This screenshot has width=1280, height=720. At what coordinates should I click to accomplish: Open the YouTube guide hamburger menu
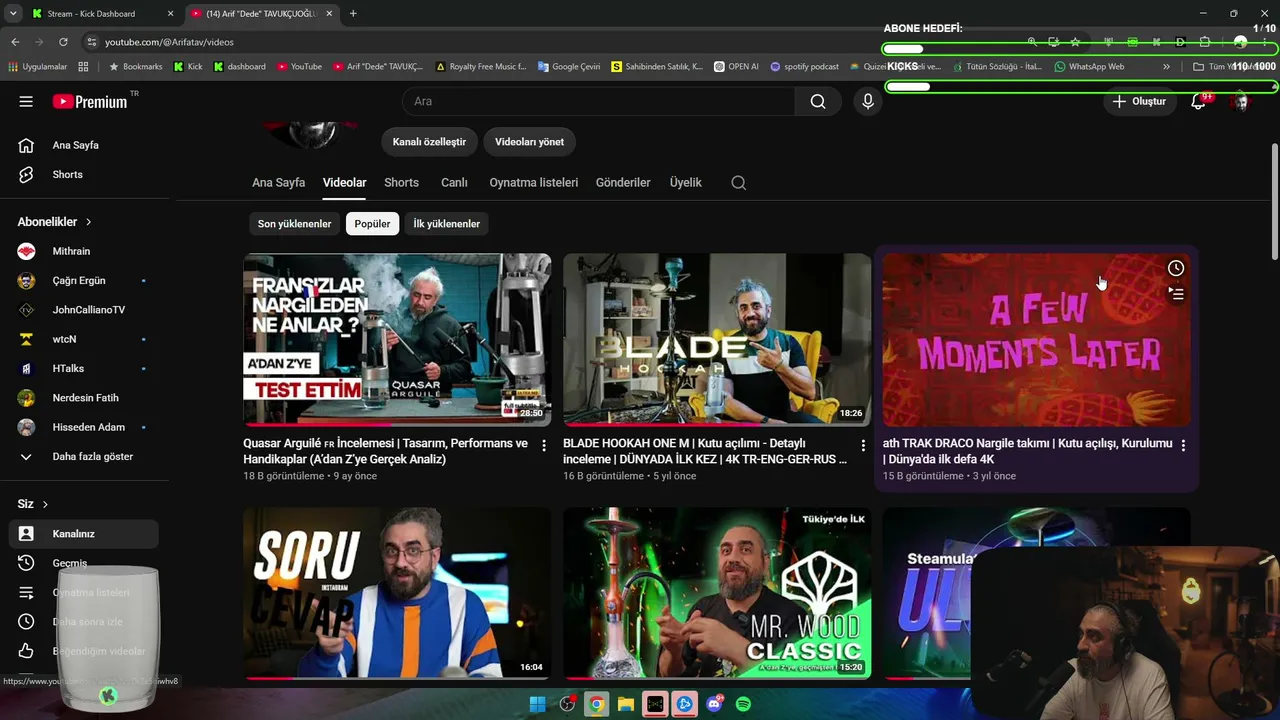click(x=26, y=101)
